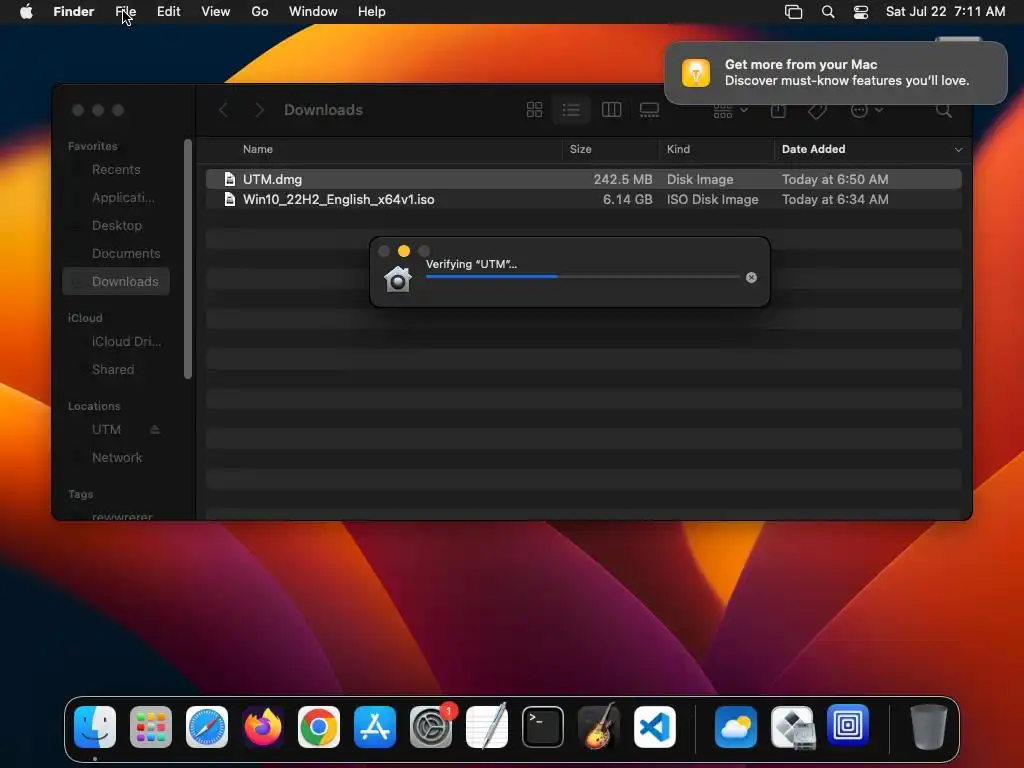Image resolution: width=1024 pixels, height=768 pixels.
Task: Open UTM volume in sidebar
Action: point(106,430)
